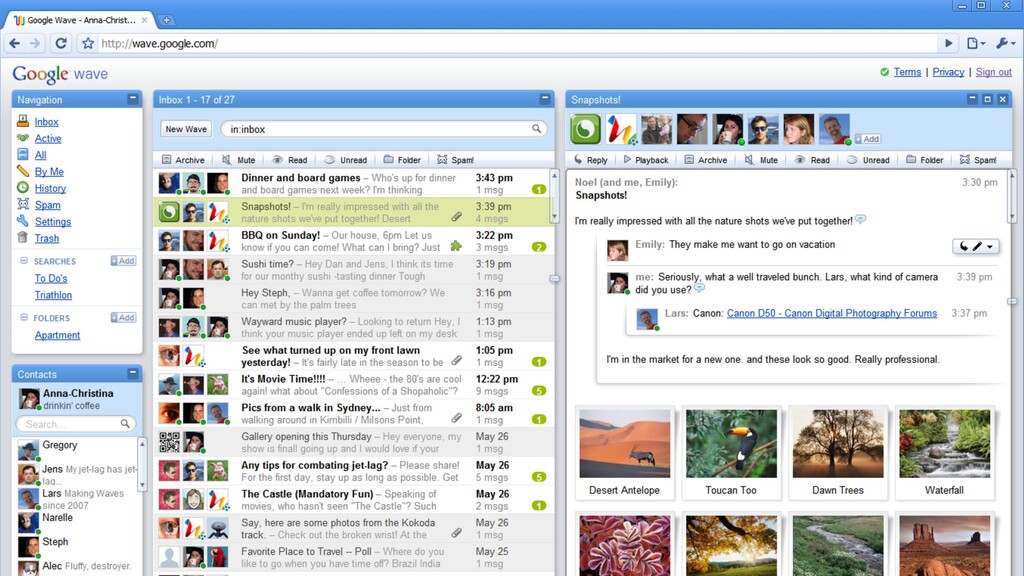Click the All waves icon
Image resolution: width=1024 pixels, height=576 pixels.
(x=23, y=154)
